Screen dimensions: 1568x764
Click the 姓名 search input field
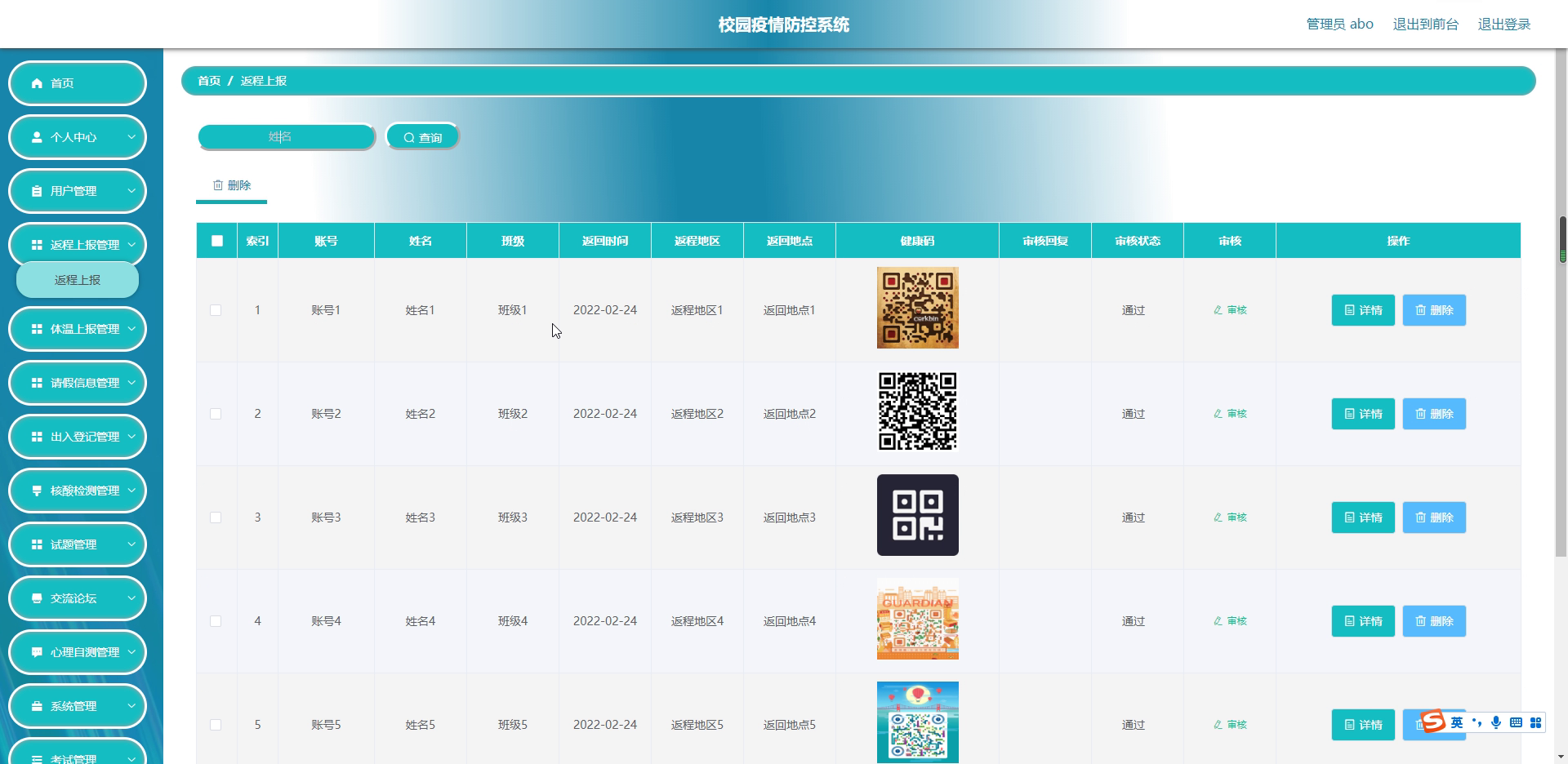point(286,137)
